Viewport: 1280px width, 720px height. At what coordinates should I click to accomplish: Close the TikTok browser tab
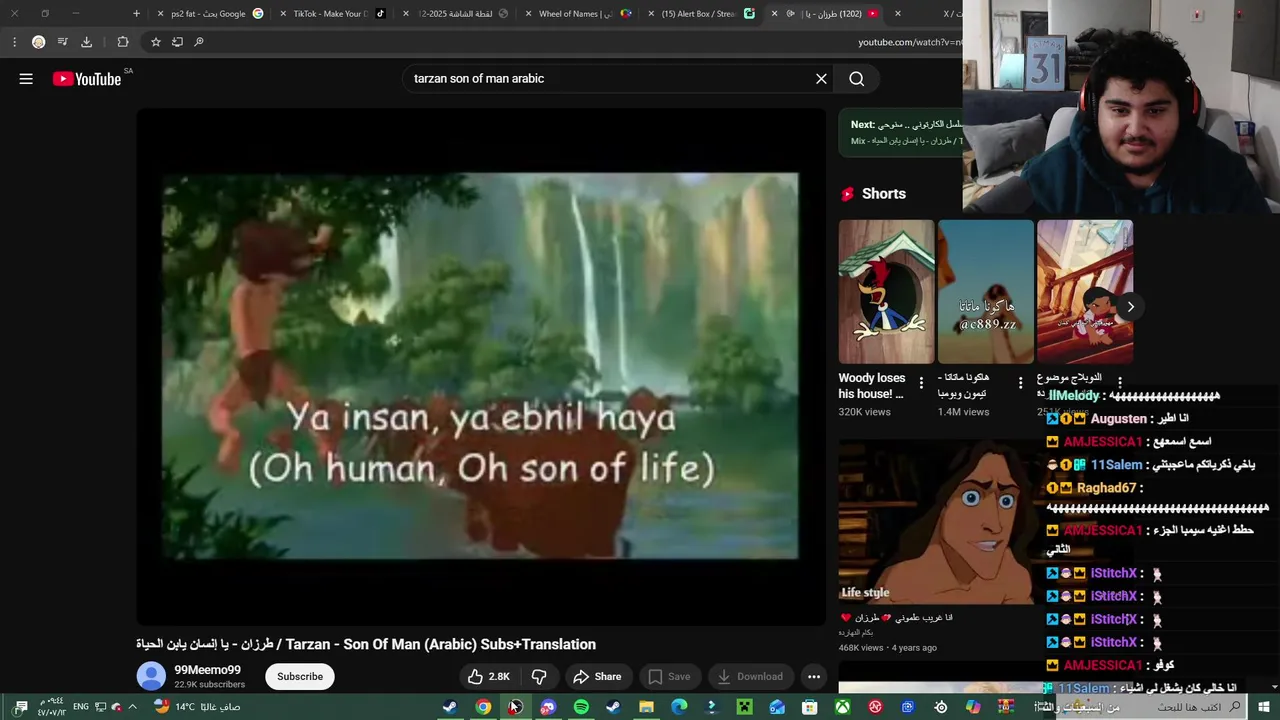(283, 14)
